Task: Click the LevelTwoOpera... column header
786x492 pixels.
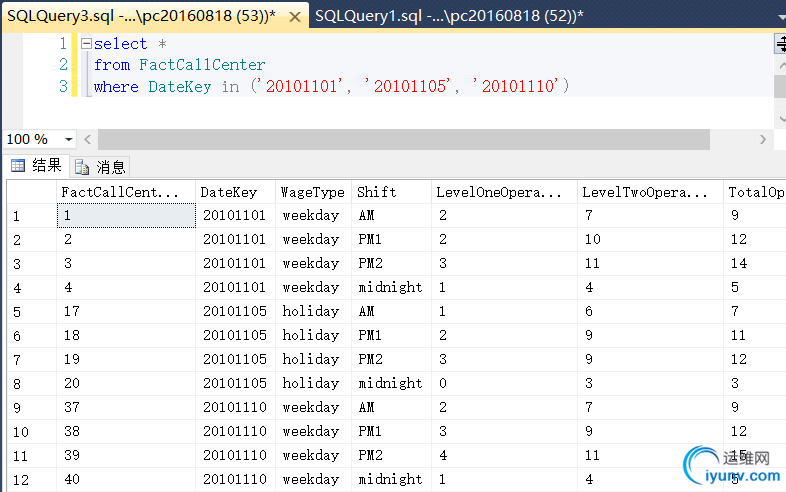Action: click(x=650, y=192)
